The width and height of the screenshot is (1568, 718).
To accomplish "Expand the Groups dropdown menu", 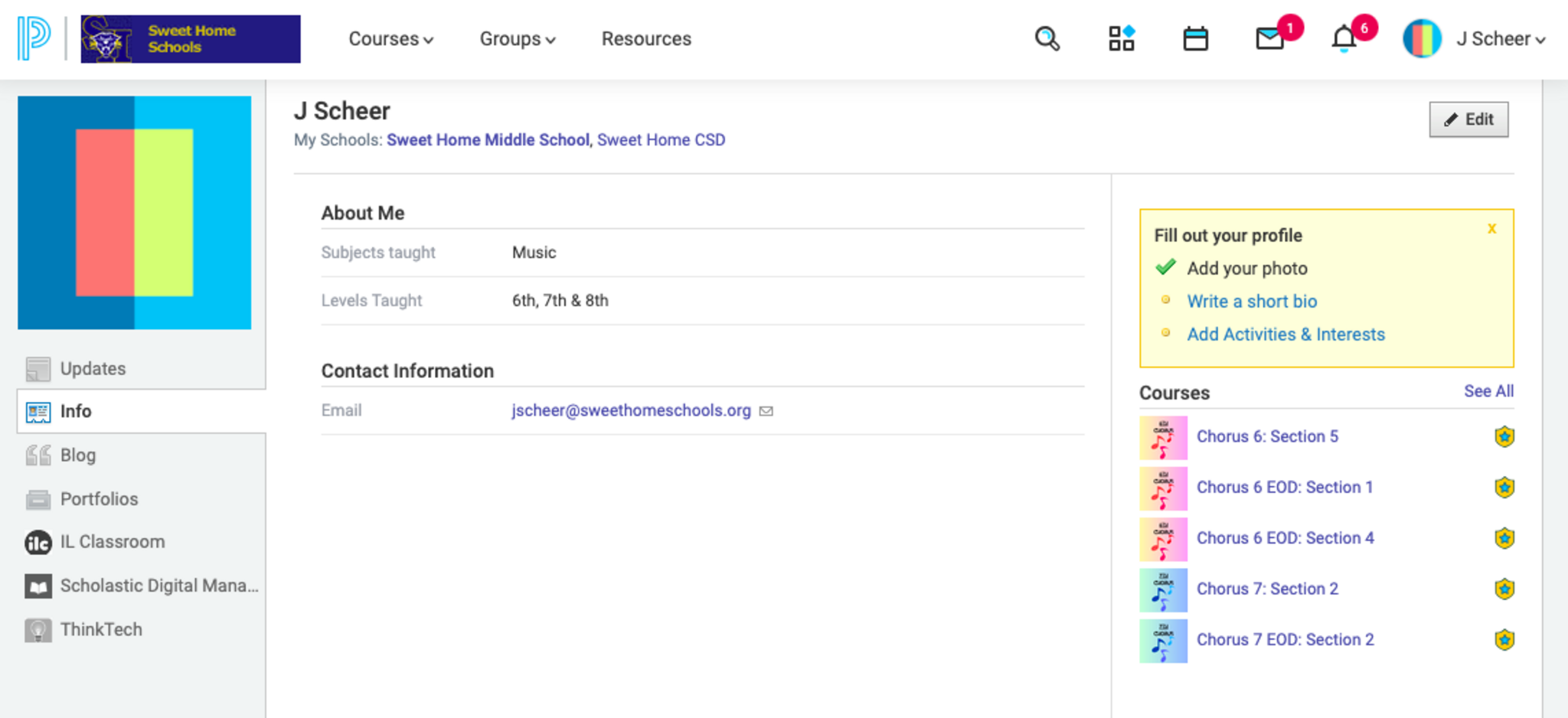I will 517,39.
